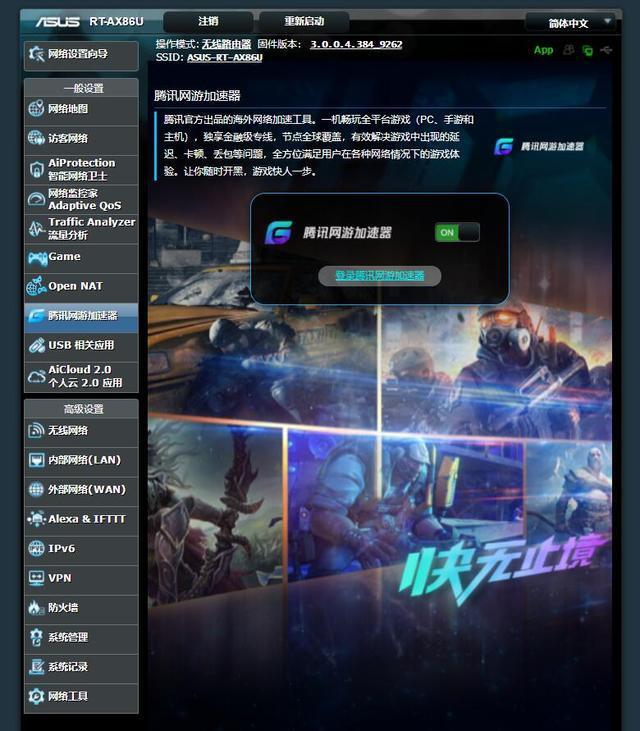This screenshot has height=731, width=640.
Task: Click the 外部网络(WAN) globe icon
Action: (36, 490)
